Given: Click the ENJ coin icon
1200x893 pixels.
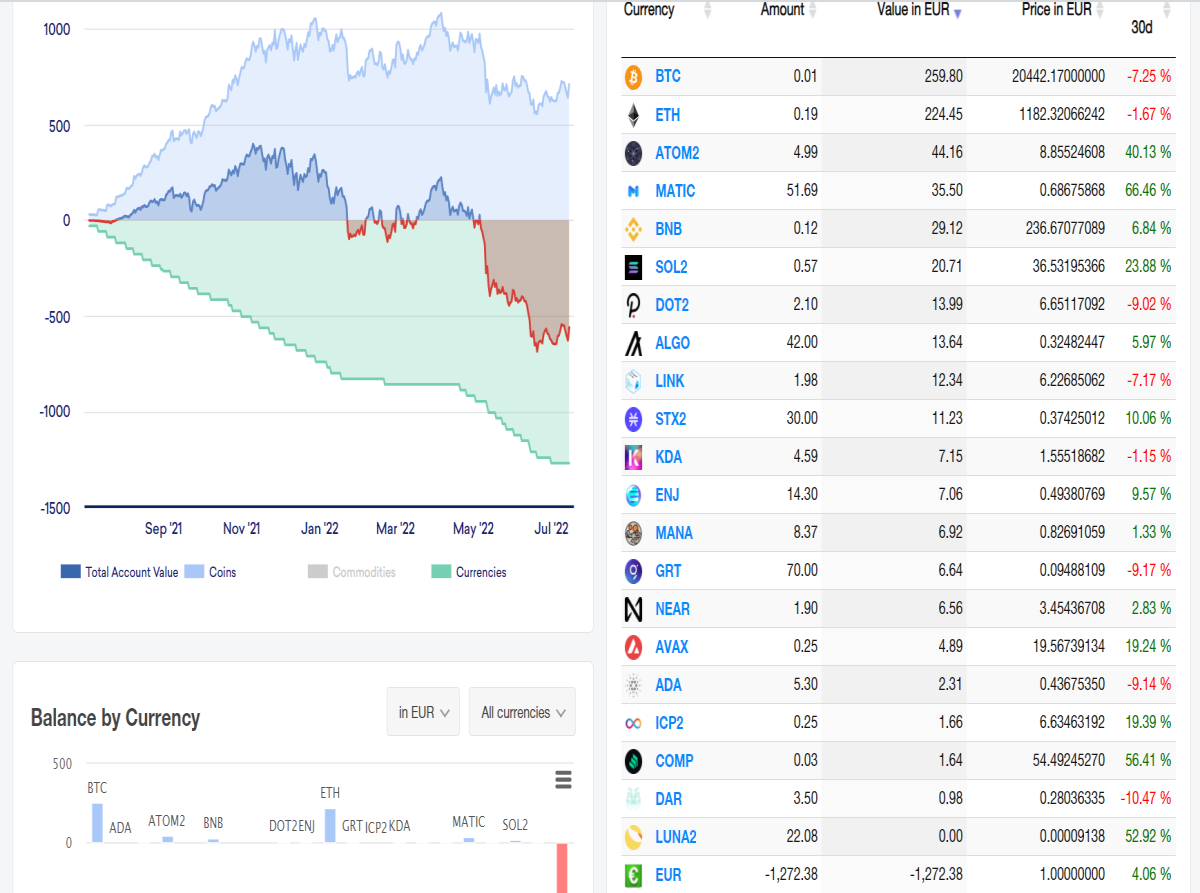Looking at the screenshot, I should [x=633, y=495].
